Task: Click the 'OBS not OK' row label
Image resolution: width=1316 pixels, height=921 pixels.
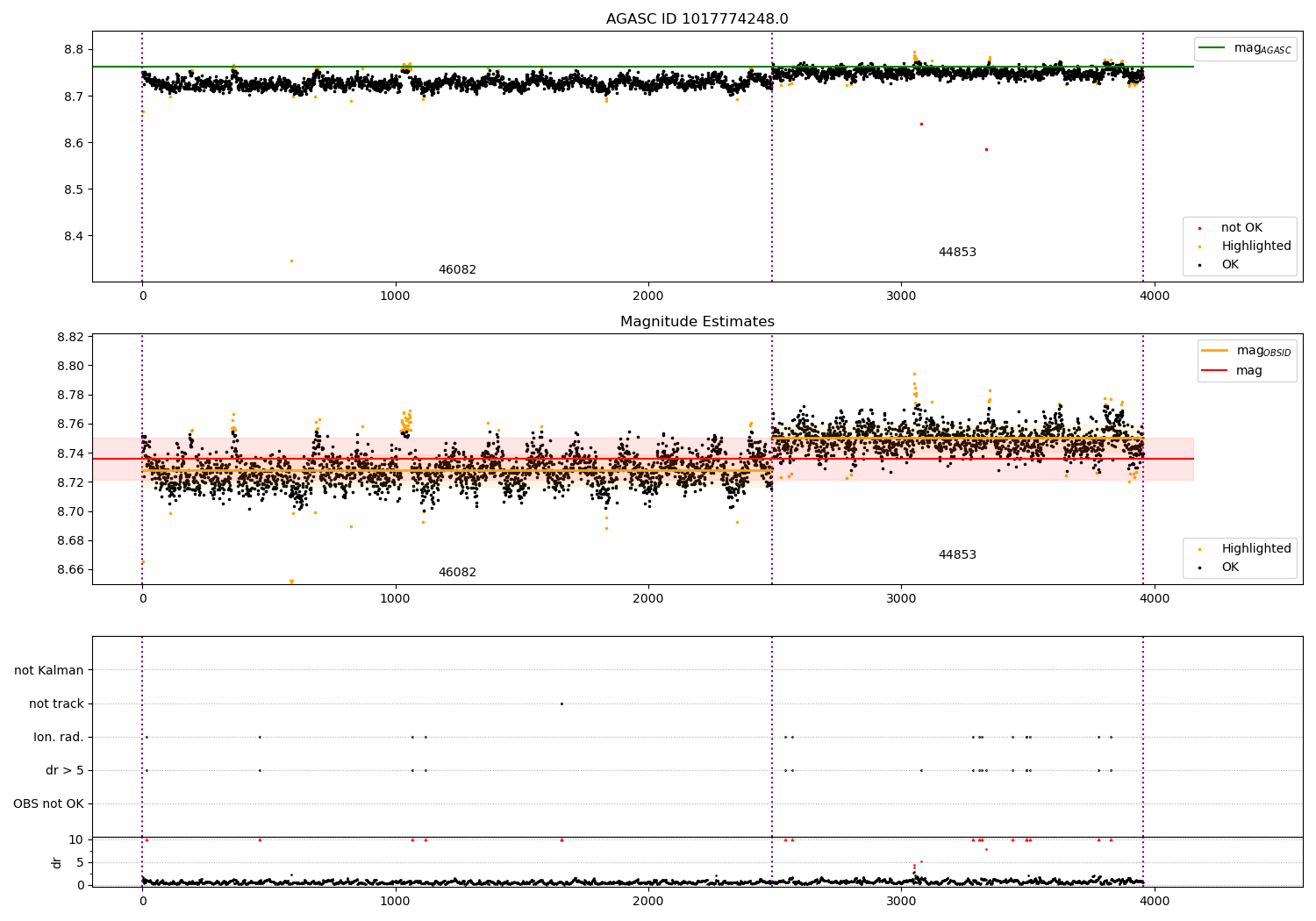Action: click(49, 804)
